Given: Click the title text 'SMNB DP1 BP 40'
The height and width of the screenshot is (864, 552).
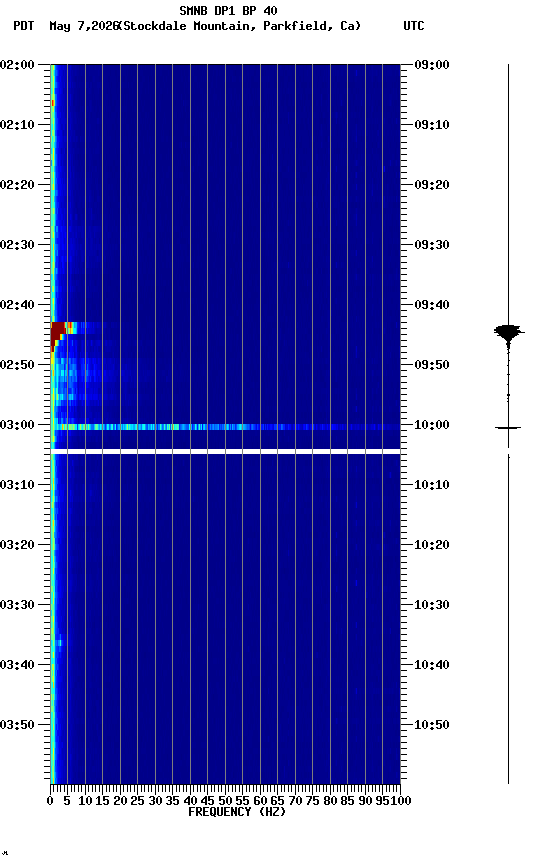Looking at the screenshot, I should (228, 10).
